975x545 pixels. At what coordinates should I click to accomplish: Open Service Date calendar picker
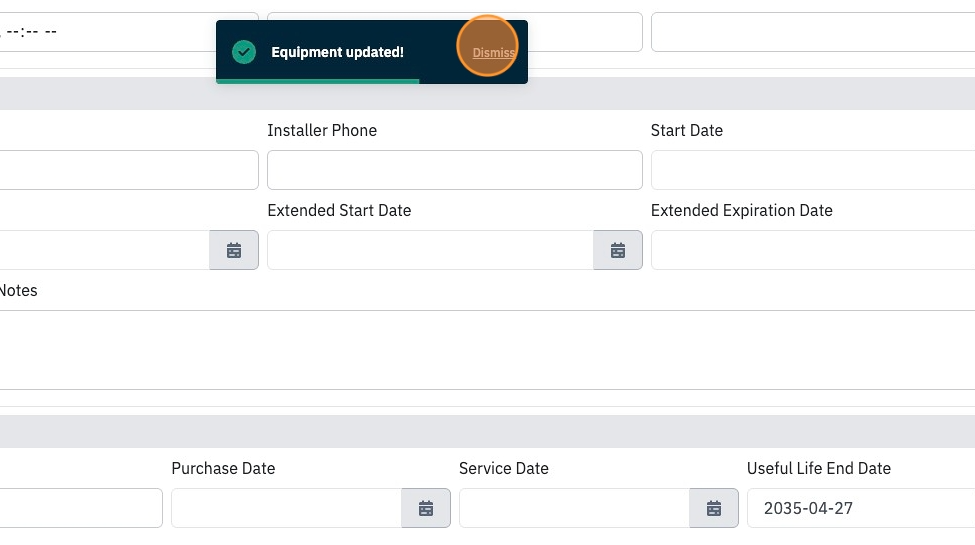(714, 508)
